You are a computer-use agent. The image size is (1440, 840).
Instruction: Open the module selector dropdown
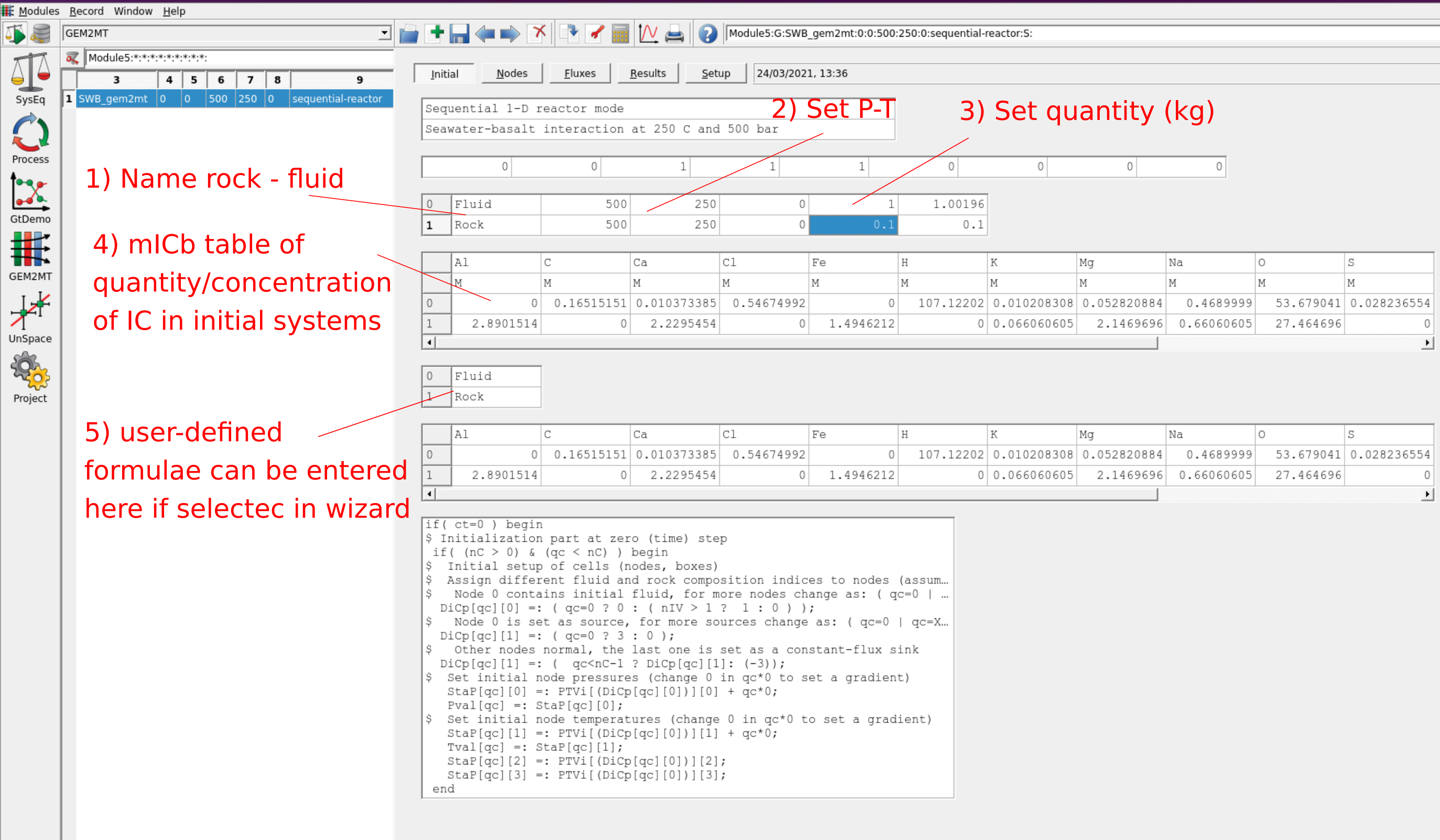tap(384, 33)
